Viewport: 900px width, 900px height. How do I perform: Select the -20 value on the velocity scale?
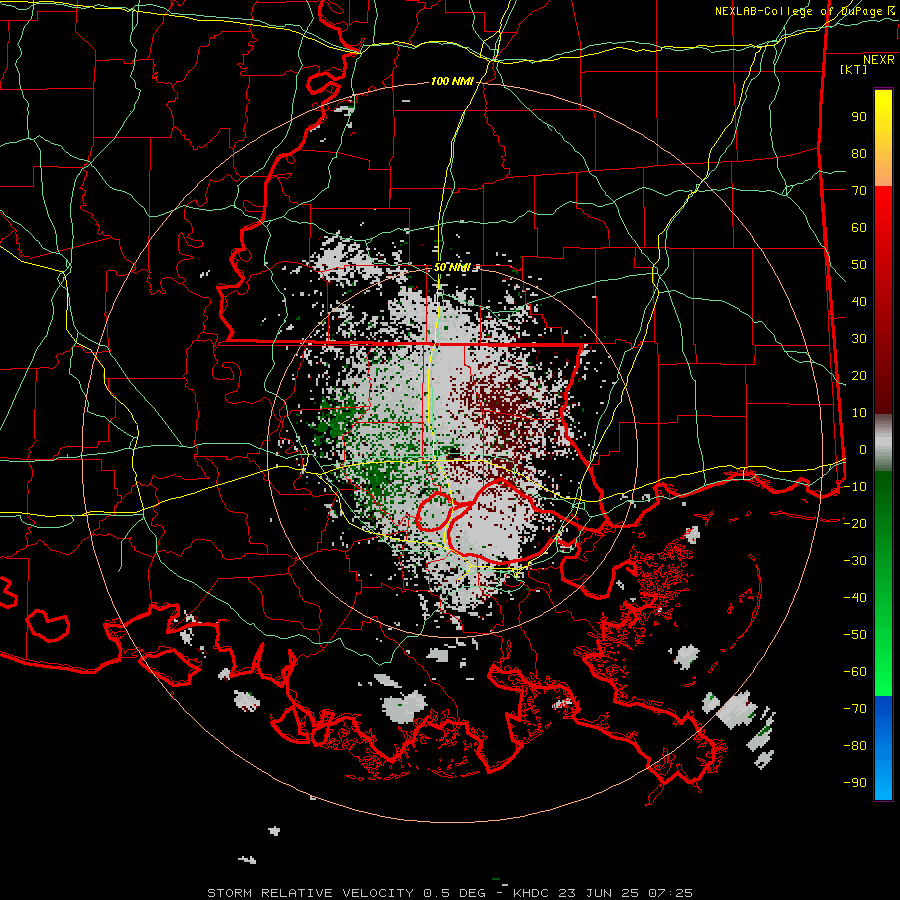[x=855, y=523]
